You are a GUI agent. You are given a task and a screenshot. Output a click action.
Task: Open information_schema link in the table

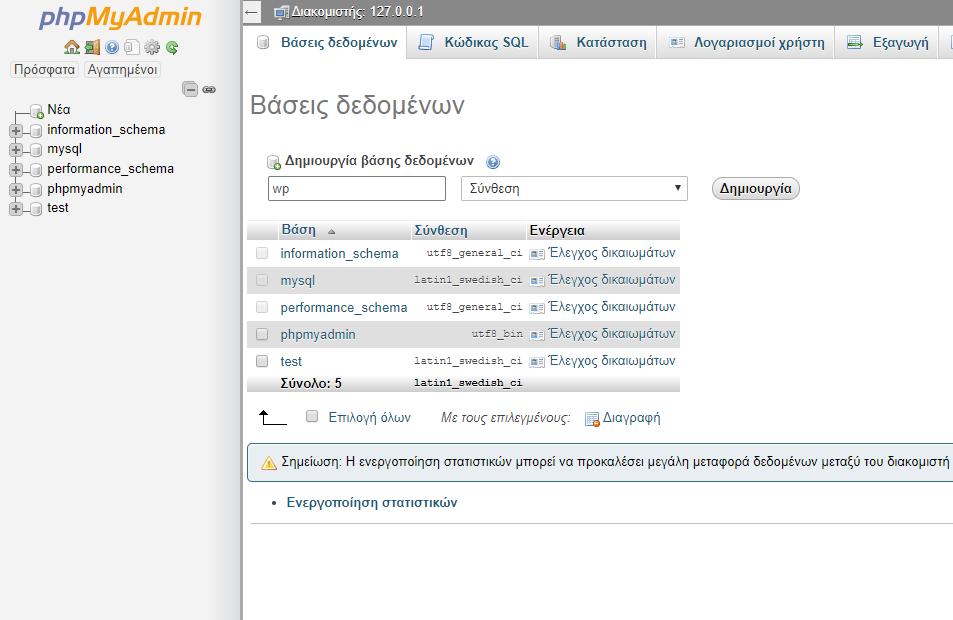coord(339,253)
